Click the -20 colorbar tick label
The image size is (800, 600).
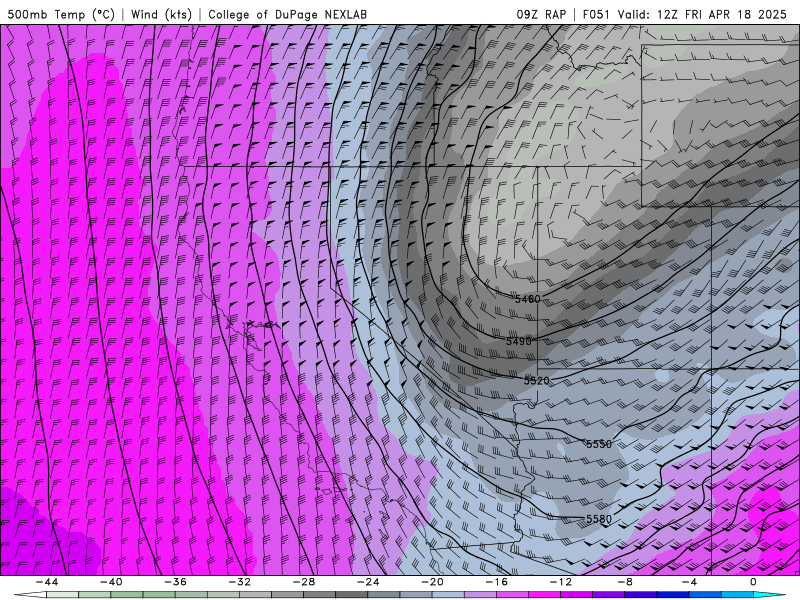click(x=432, y=582)
